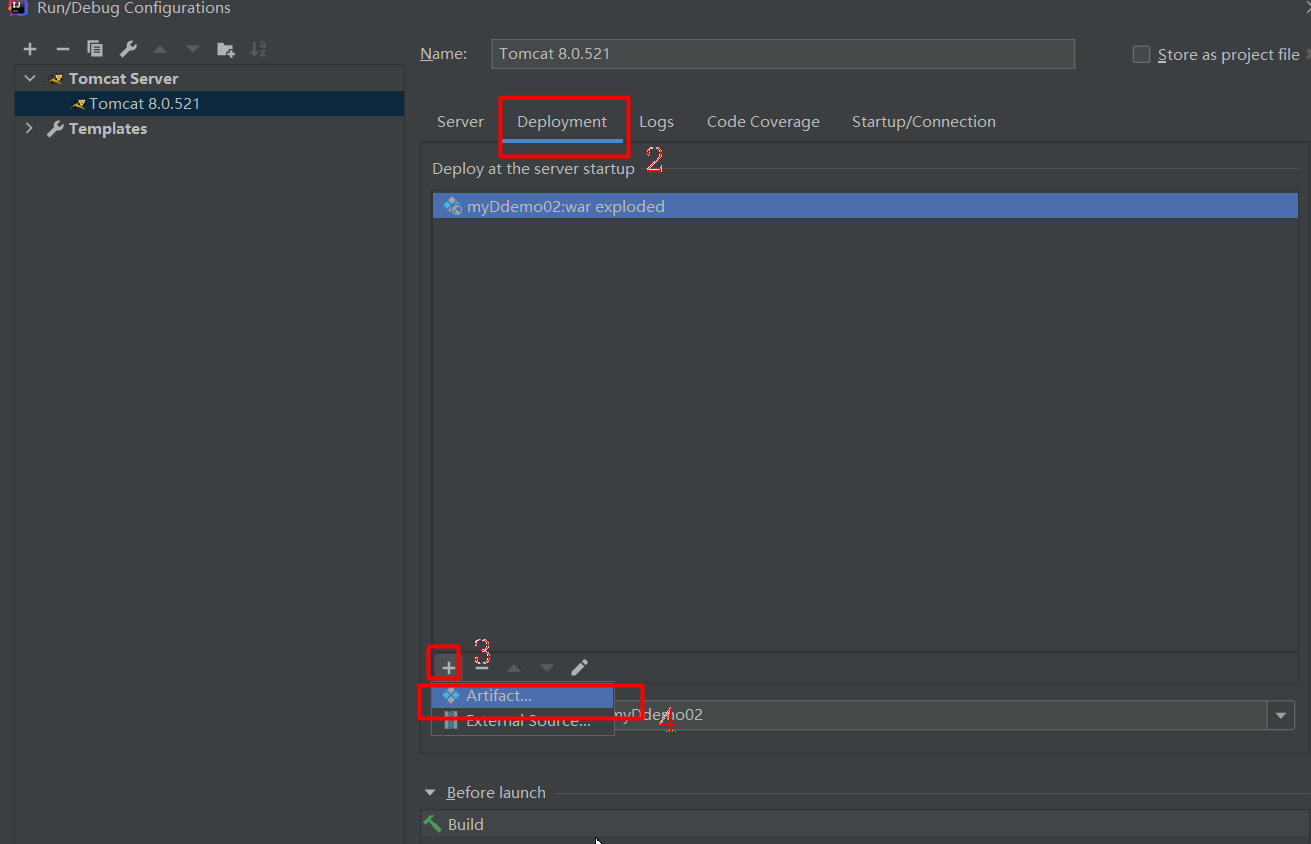Switch to the Deployment tab
This screenshot has width=1311, height=844.
point(562,122)
